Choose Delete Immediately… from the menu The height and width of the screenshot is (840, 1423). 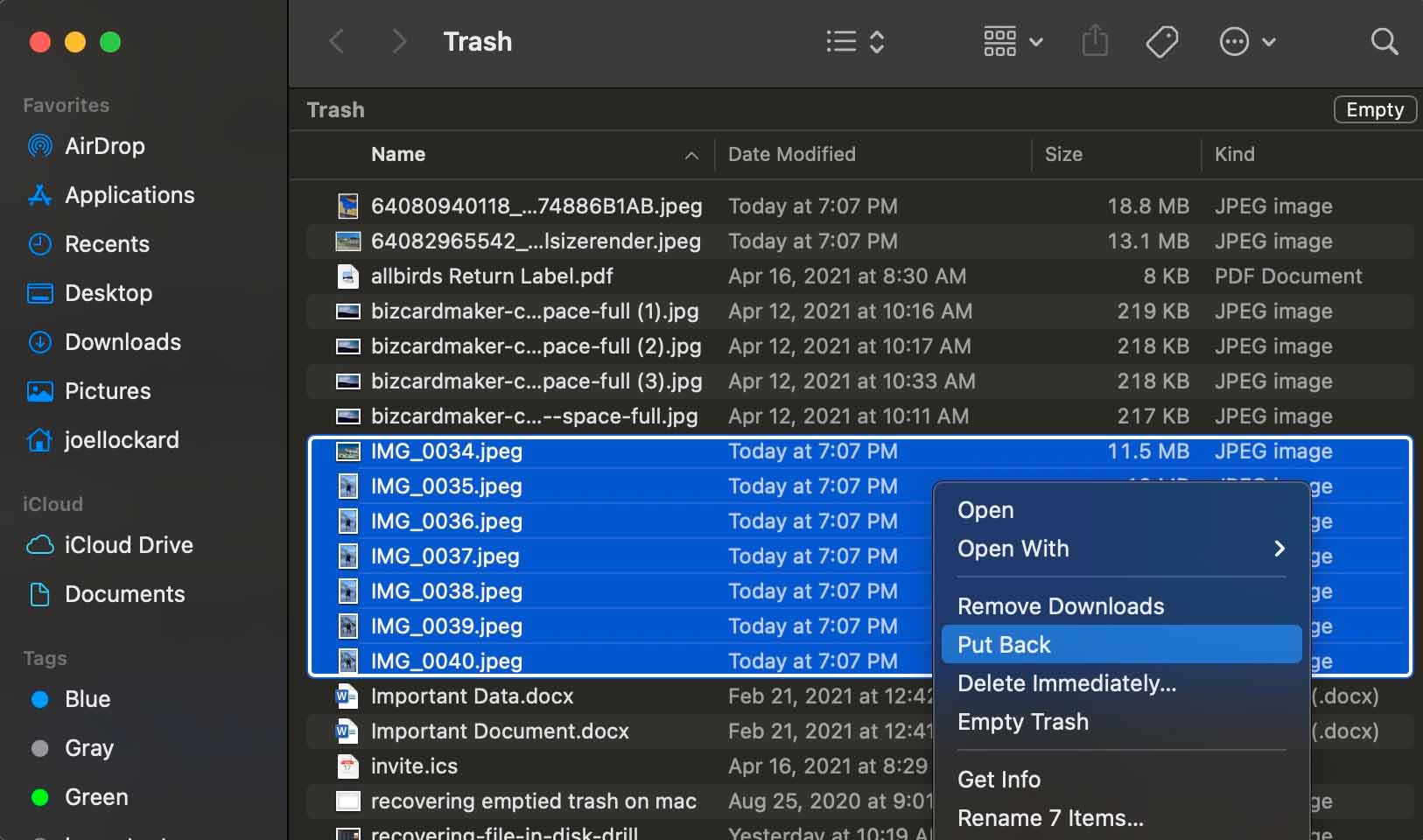coord(1121,683)
